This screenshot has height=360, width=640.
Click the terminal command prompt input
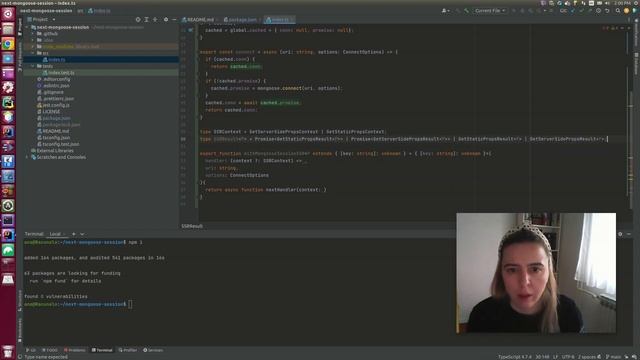(x=130, y=304)
